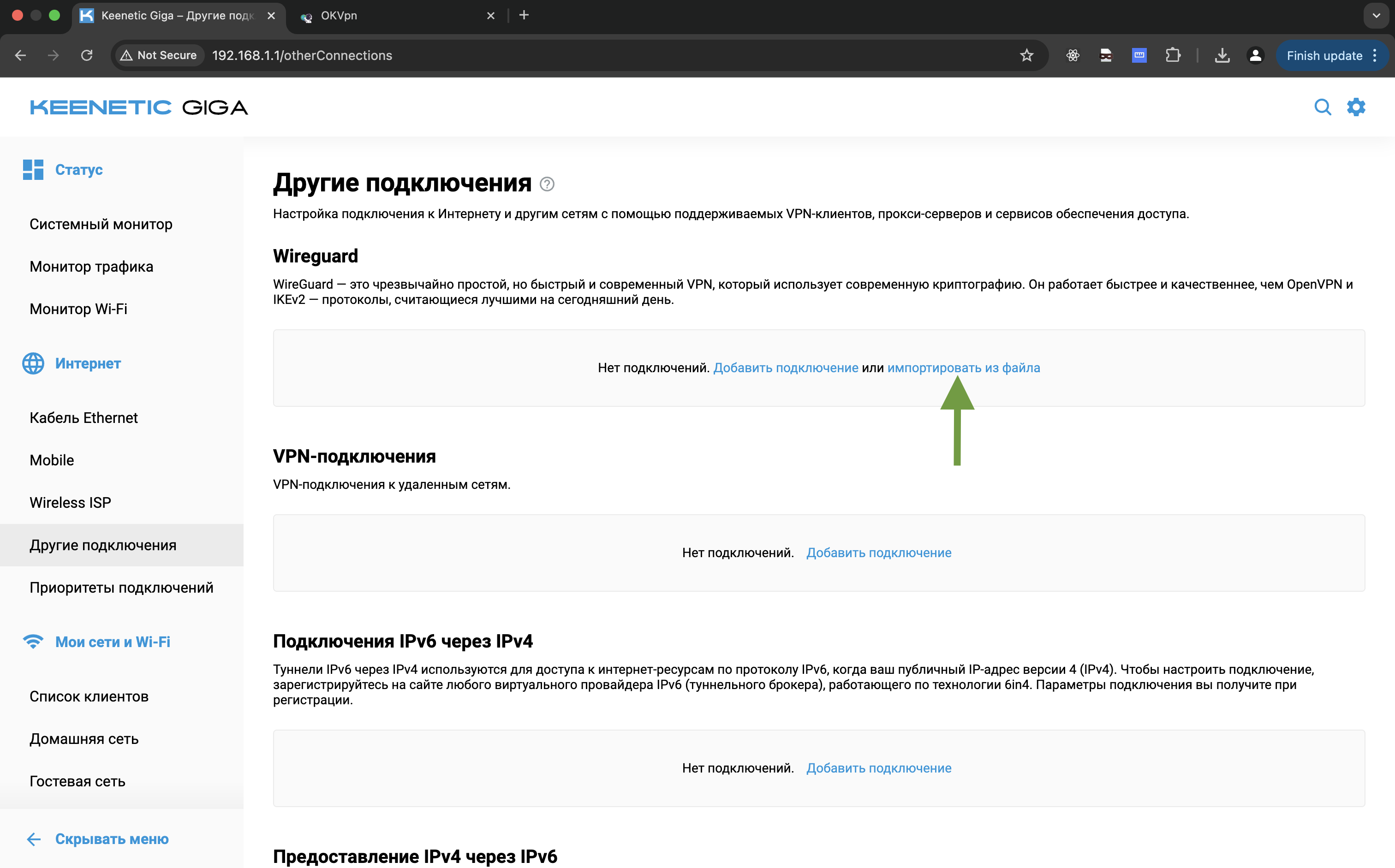Select Другие подключения in the sidebar menu

103,545
